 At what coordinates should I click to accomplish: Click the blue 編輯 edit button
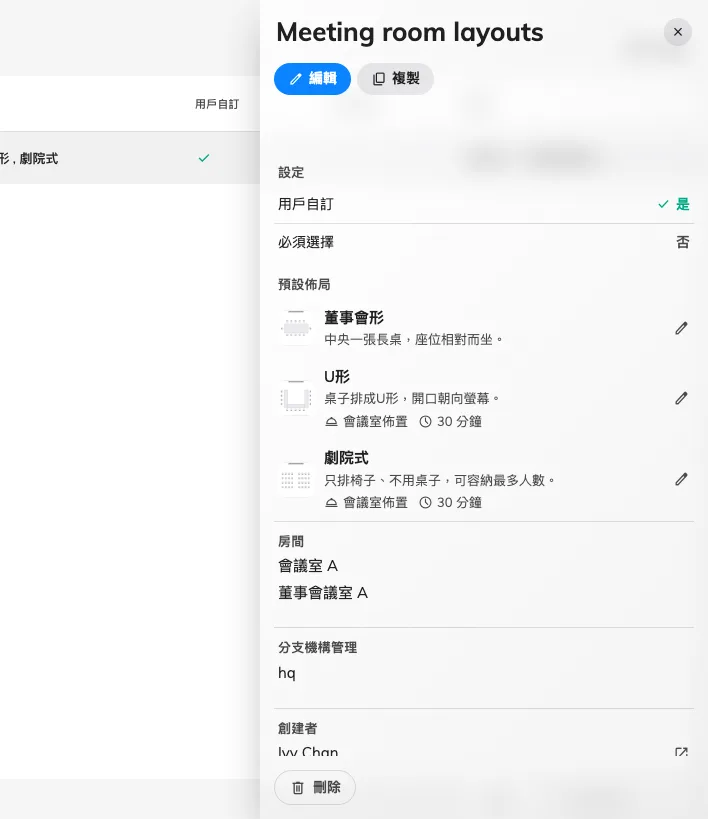coord(312,79)
